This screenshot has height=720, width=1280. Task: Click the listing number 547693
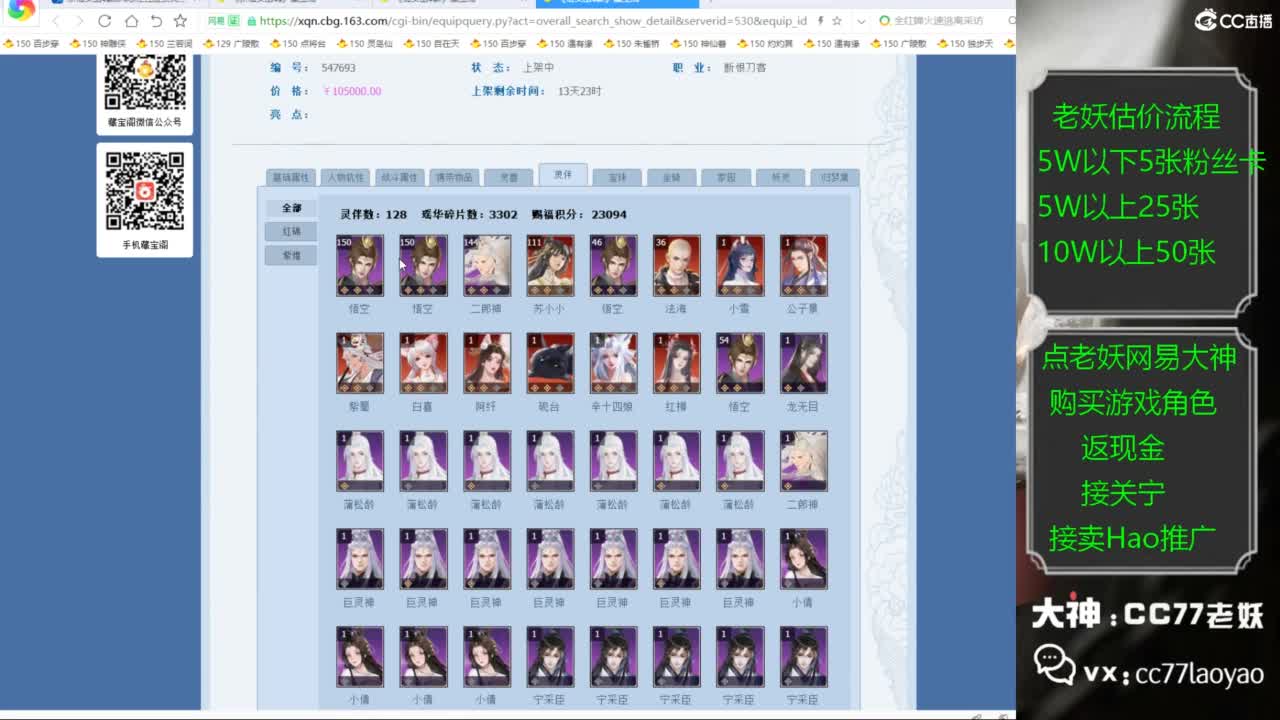tap(338, 68)
